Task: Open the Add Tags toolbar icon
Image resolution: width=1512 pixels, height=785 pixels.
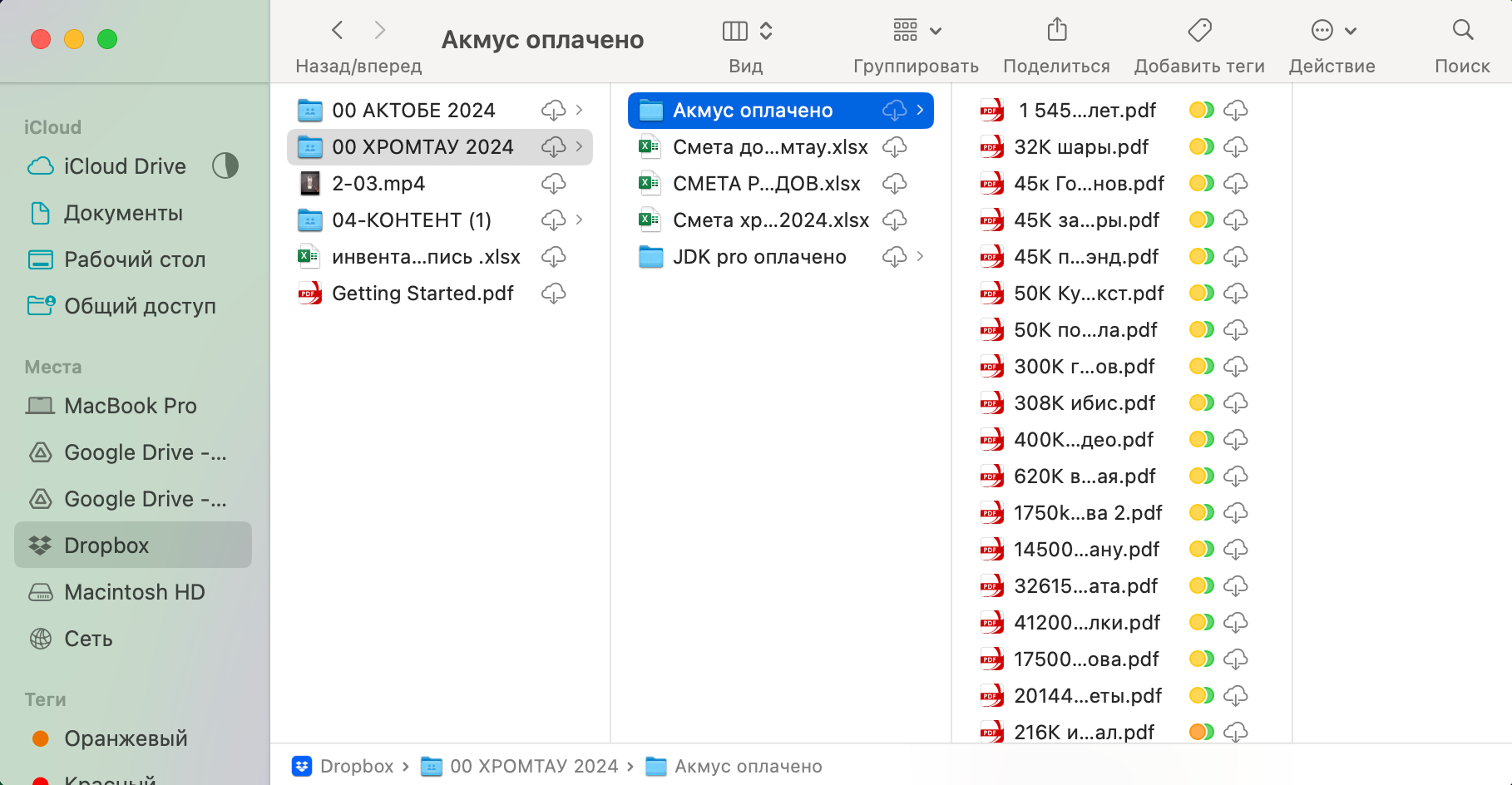Action: point(1198,31)
